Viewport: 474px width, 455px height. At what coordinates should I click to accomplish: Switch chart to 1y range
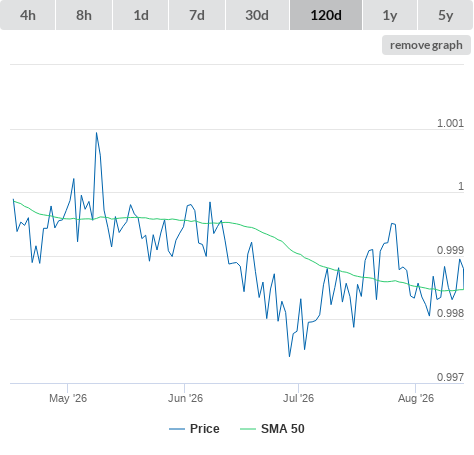coord(390,15)
